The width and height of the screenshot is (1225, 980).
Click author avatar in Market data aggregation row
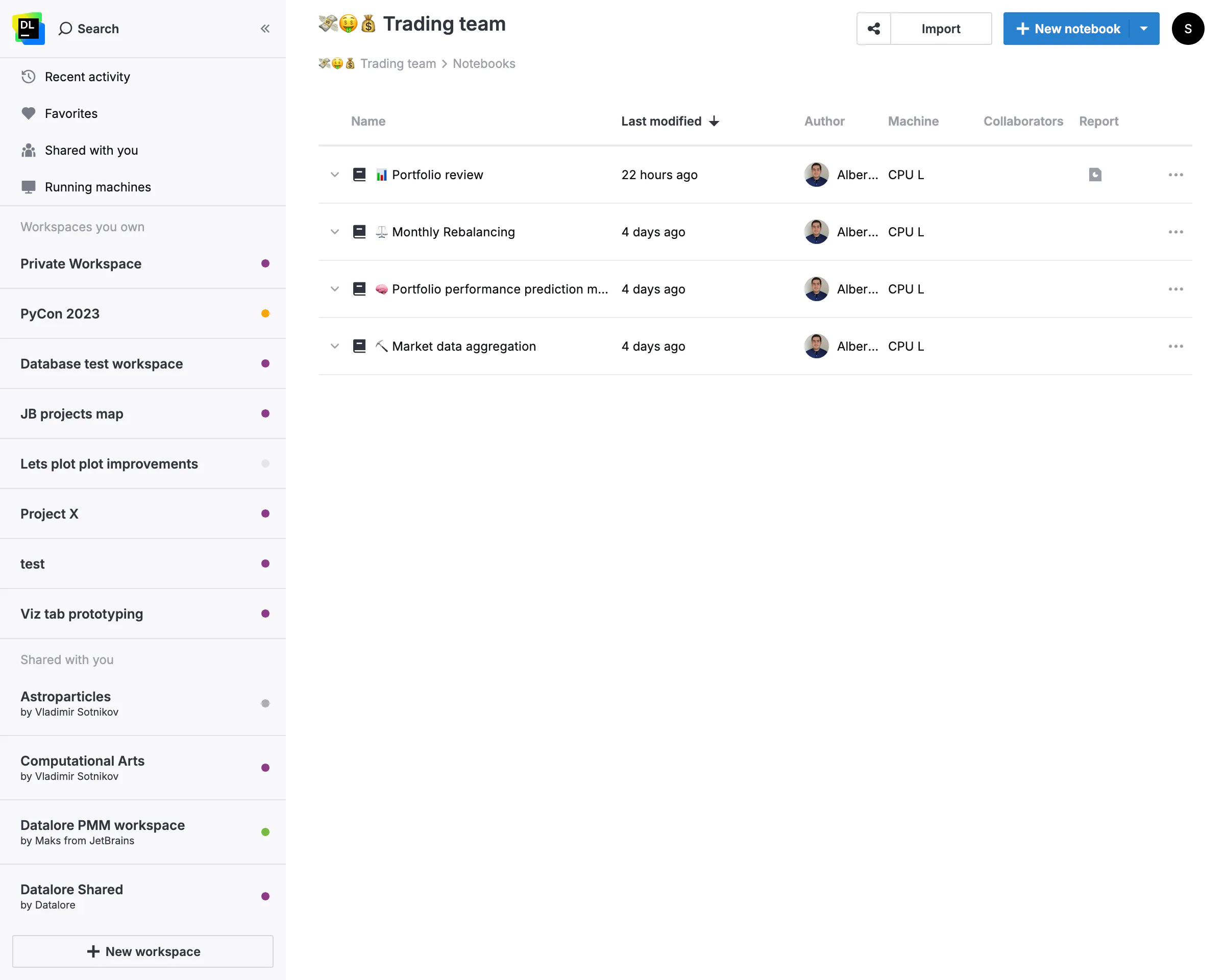pos(817,346)
